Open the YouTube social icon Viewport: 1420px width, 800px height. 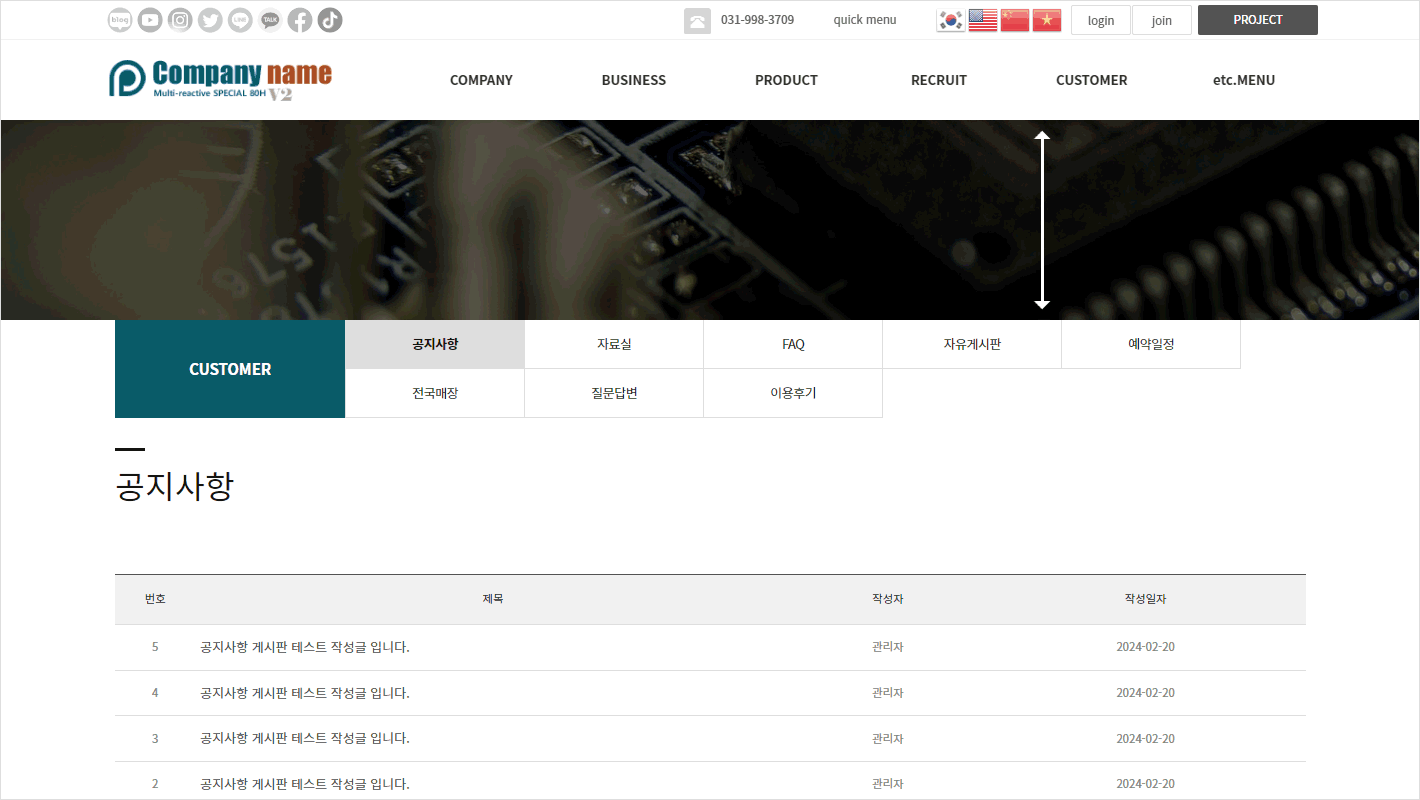(150, 20)
